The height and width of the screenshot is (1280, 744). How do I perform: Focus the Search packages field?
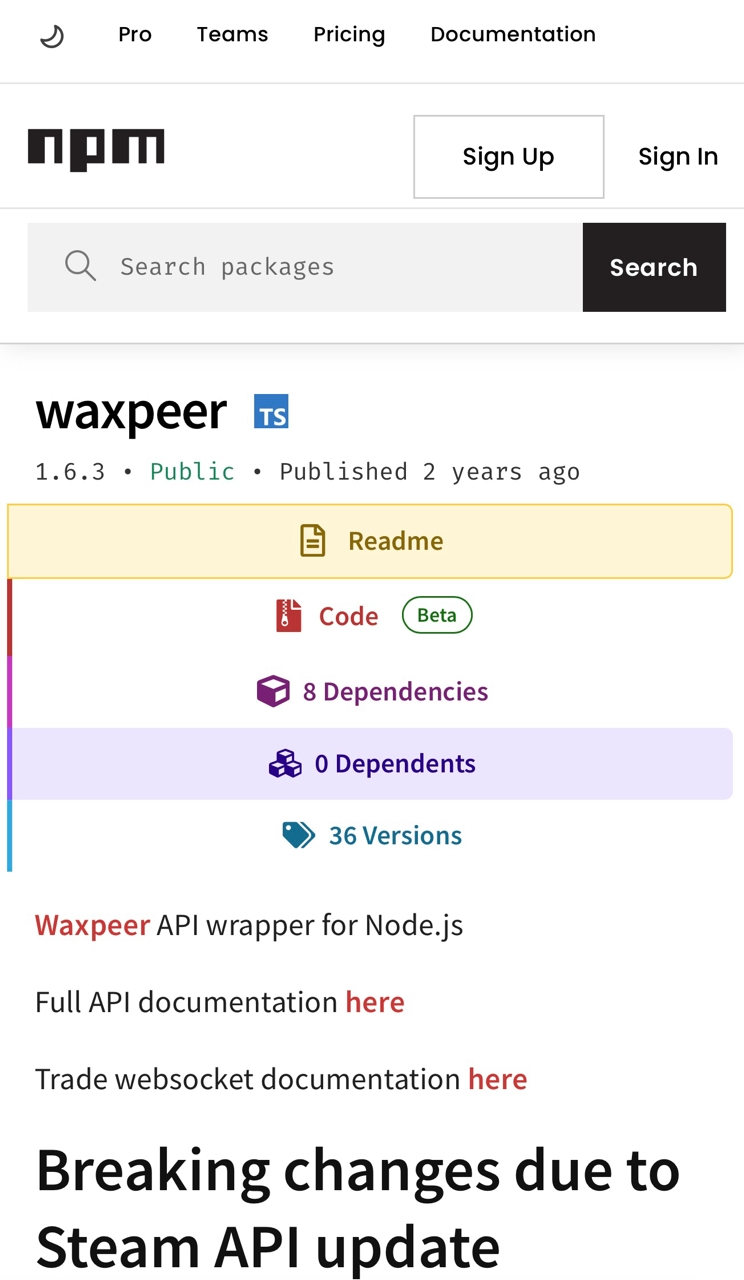click(x=305, y=267)
